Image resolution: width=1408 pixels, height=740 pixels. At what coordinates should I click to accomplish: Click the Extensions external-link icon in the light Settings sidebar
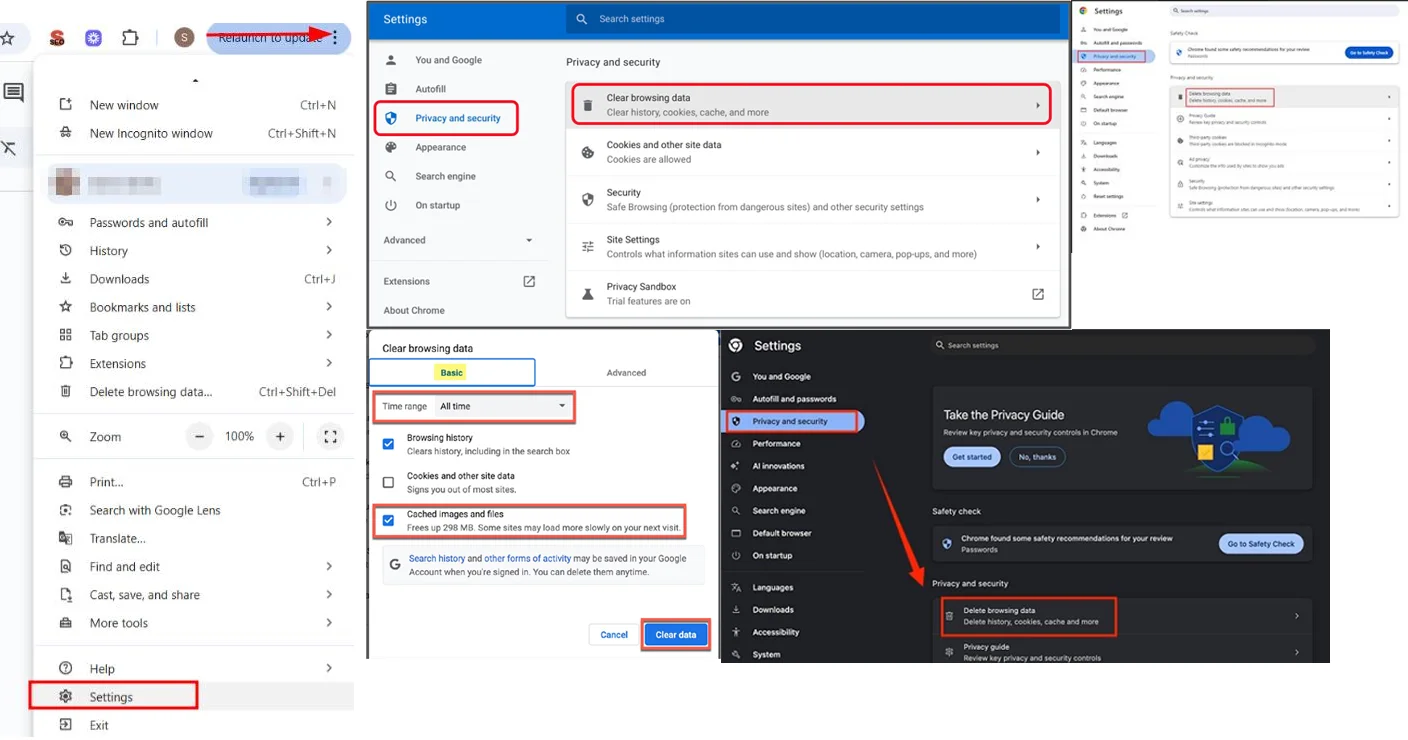click(x=529, y=282)
